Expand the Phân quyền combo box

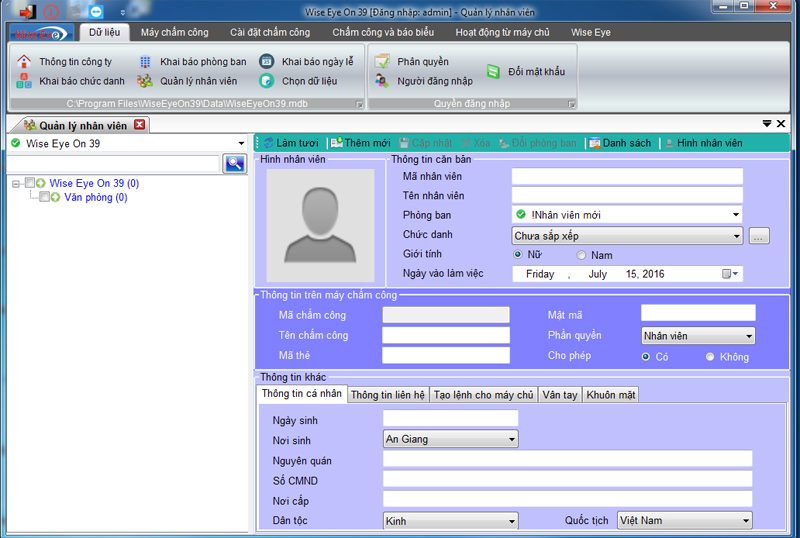[748, 337]
